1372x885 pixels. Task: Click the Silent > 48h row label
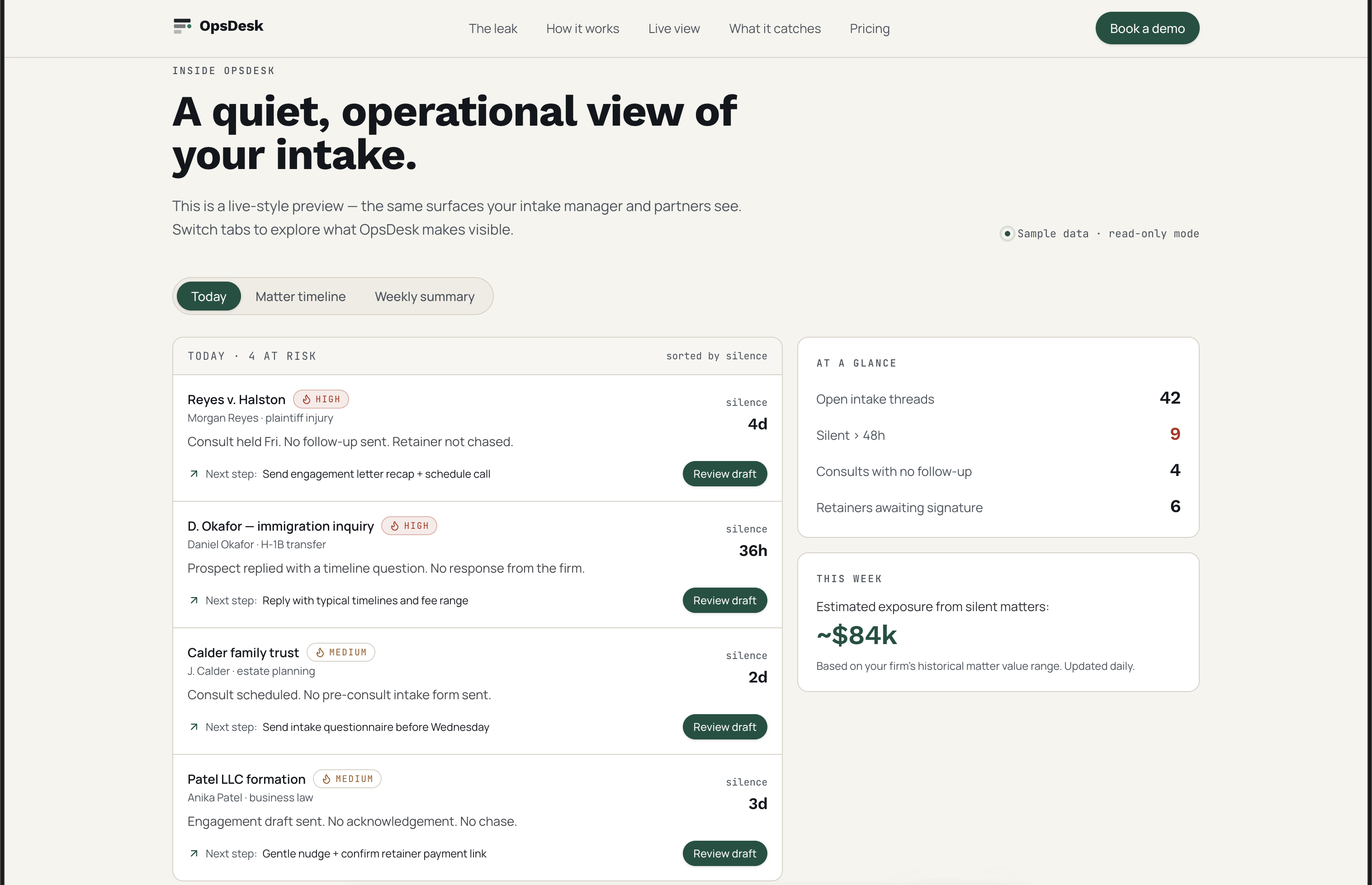click(x=851, y=436)
